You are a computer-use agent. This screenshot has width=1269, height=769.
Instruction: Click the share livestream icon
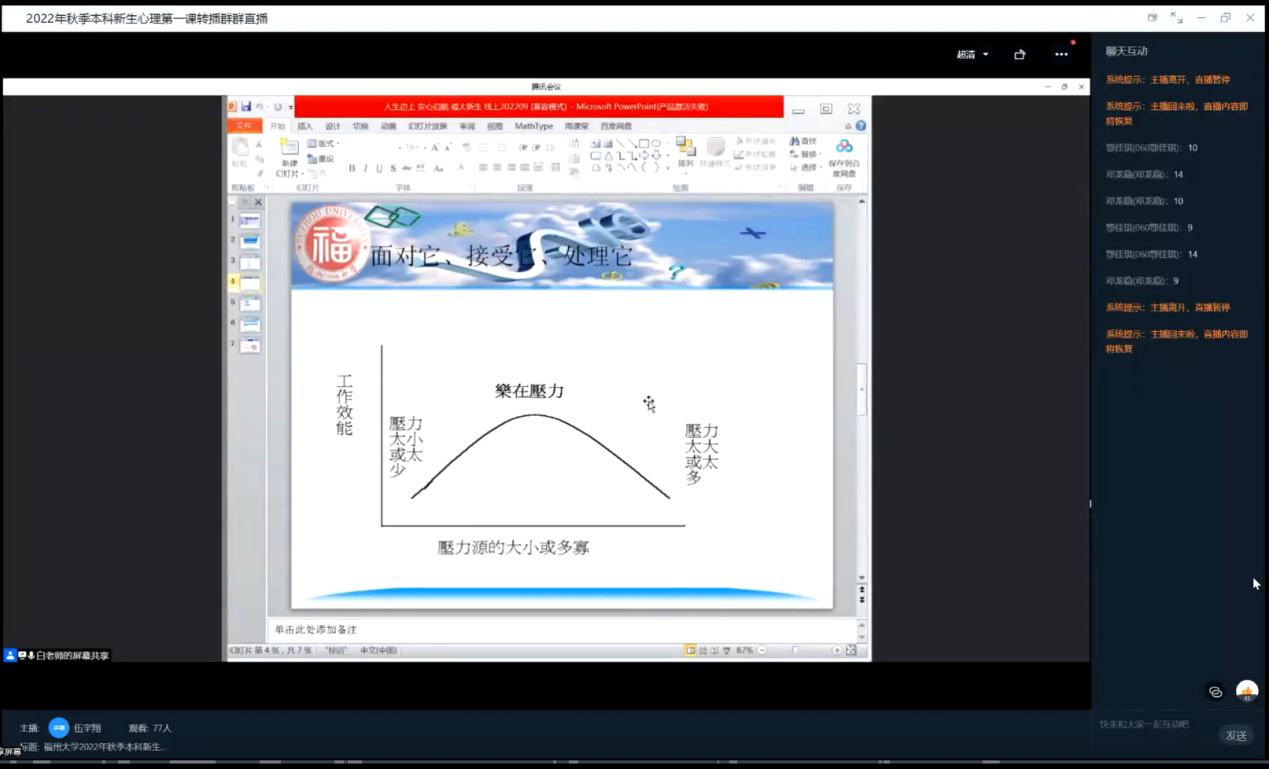(x=1019, y=55)
